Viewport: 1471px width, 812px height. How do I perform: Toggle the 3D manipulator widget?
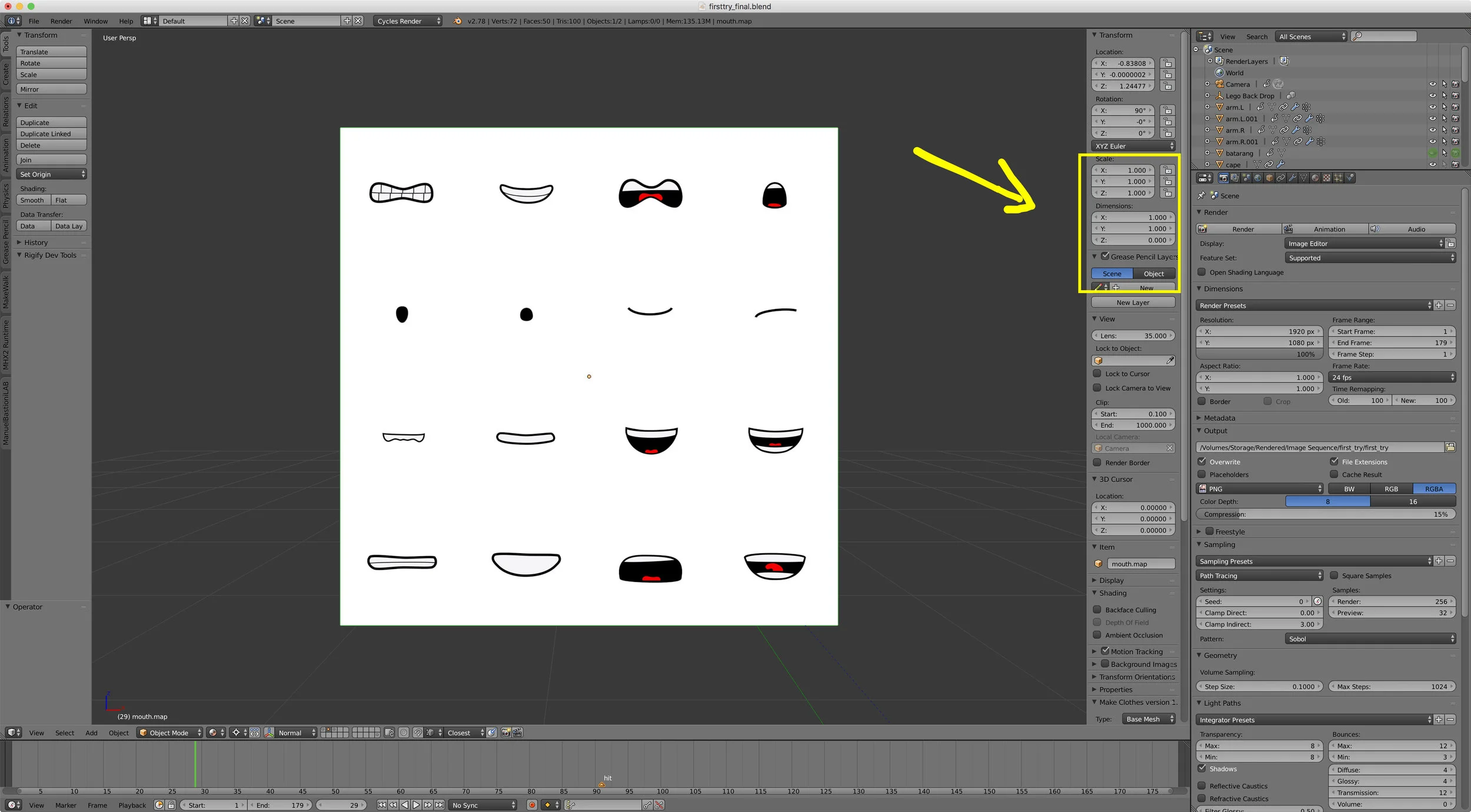coord(269,733)
